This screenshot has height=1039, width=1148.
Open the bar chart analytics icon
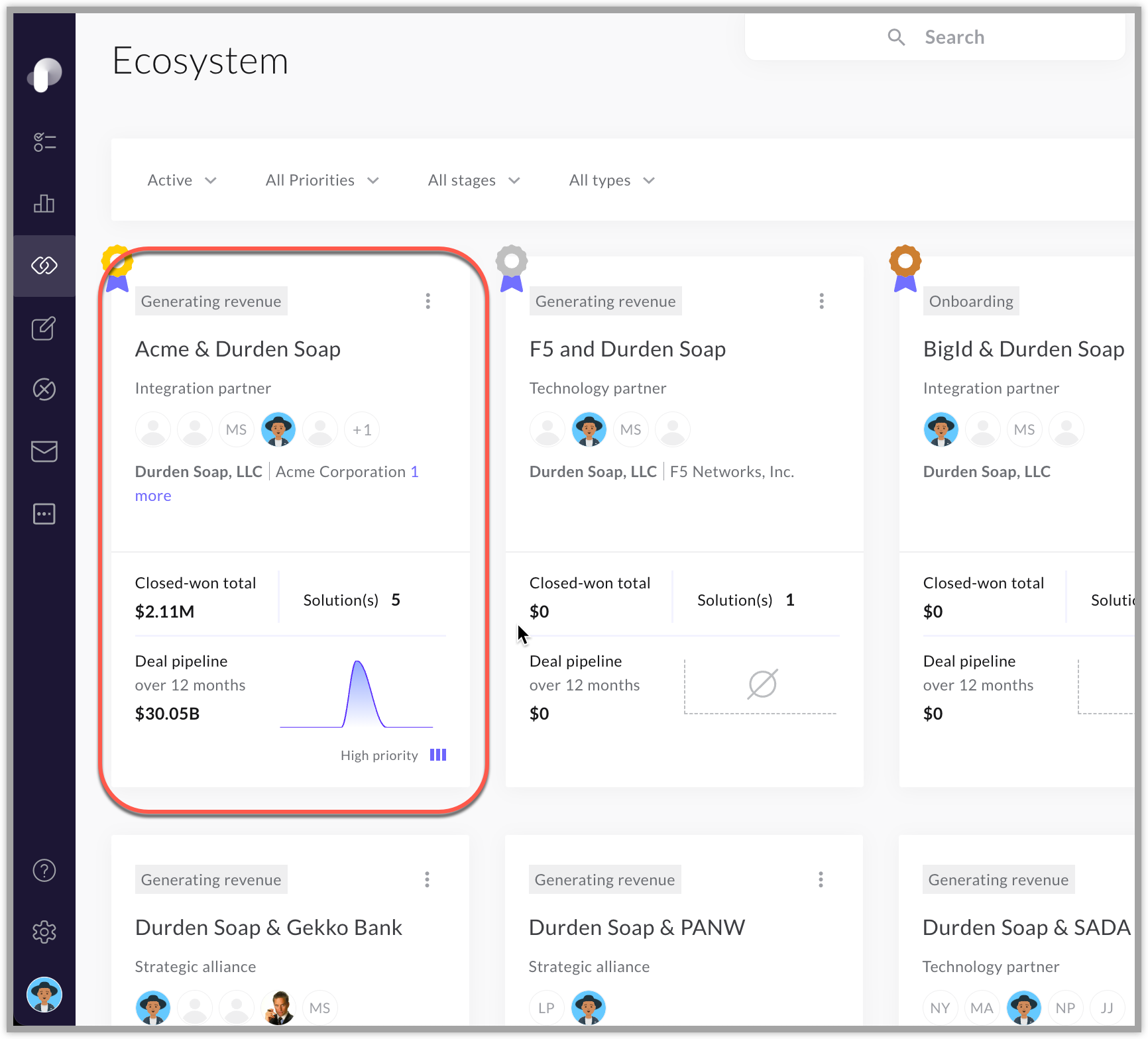pos(44,203)
